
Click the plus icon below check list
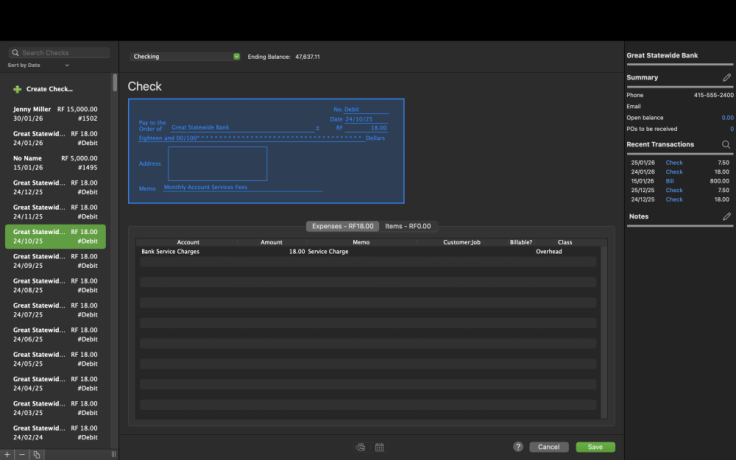point(7,454)
